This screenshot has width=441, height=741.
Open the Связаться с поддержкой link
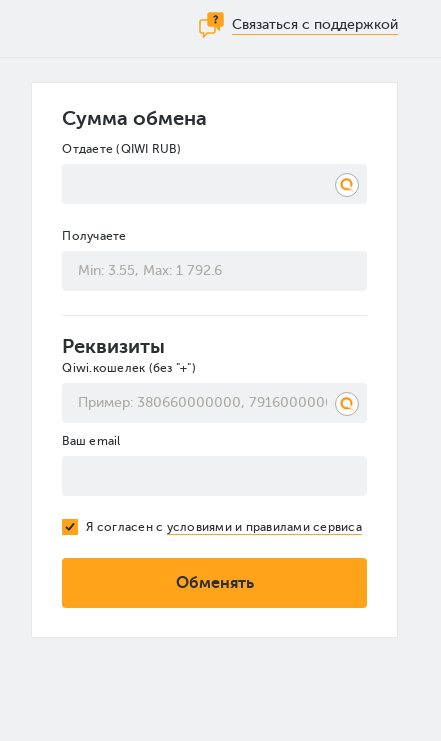click(x=315, y=25)
